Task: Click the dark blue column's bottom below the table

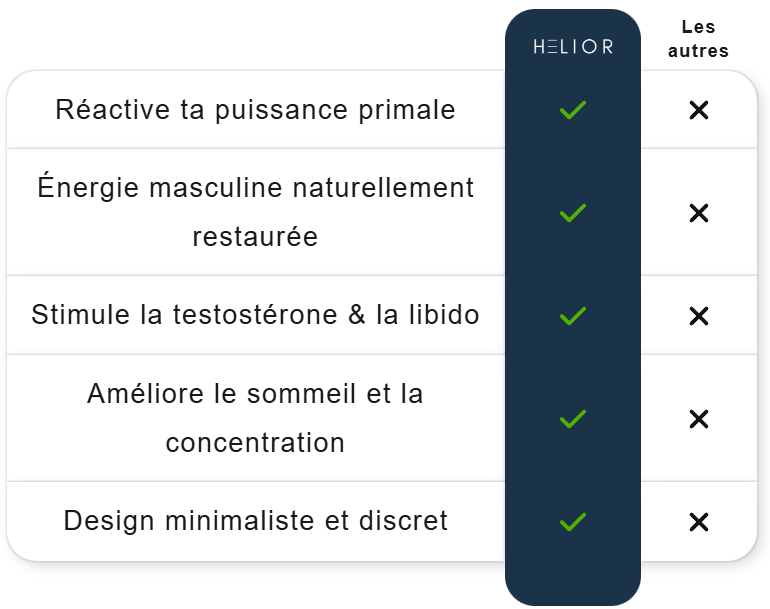Action: click(x=573, y=583)
